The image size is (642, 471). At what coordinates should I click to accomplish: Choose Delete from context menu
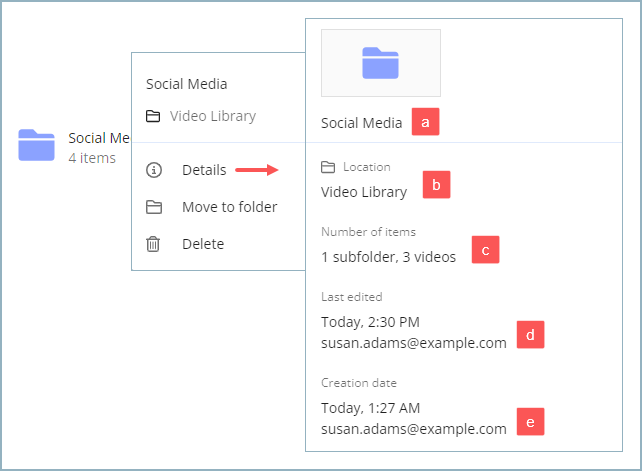click(x=203, y=244)
